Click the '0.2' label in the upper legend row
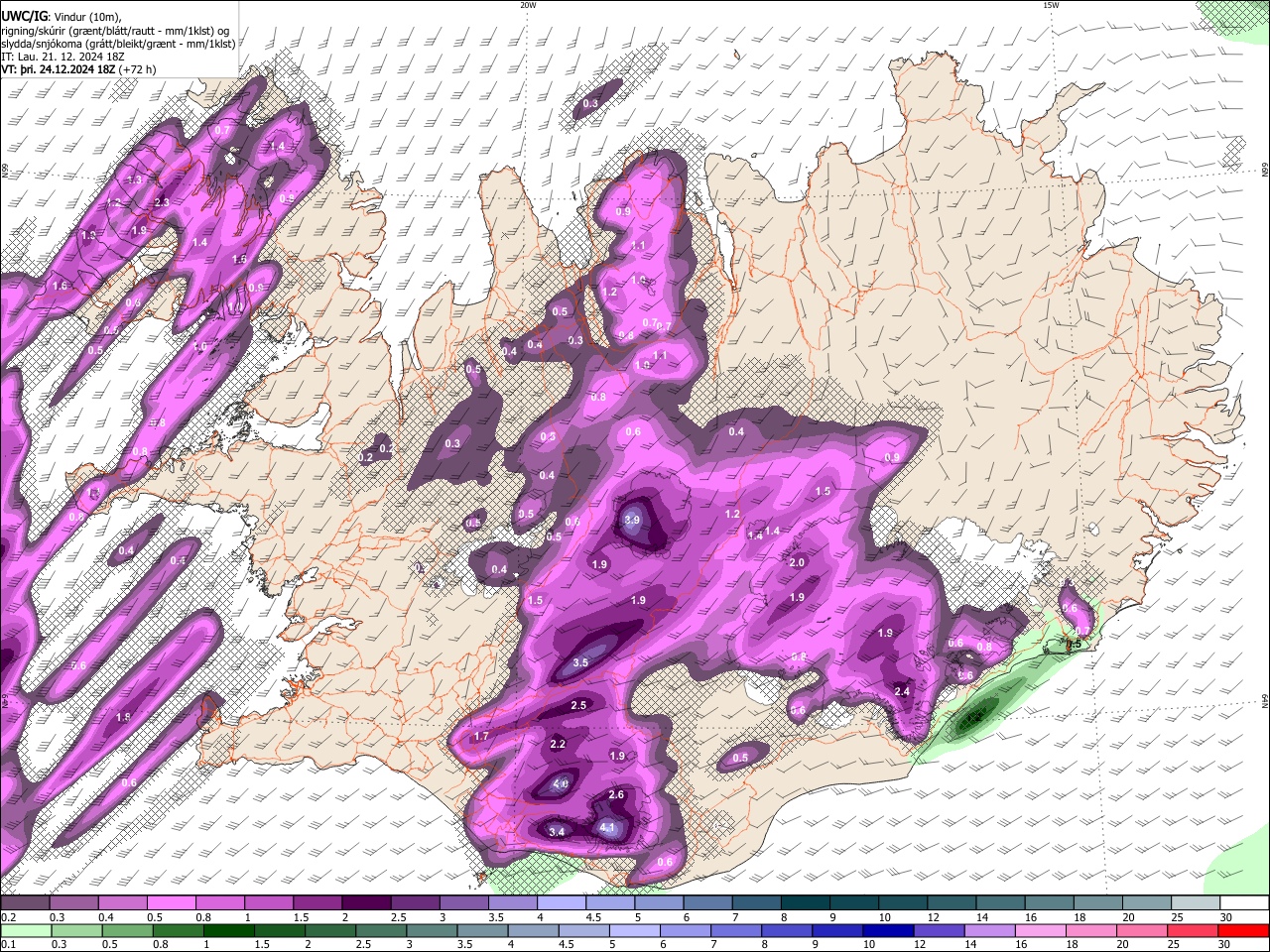1270x952 pixels. coord(8,917)
